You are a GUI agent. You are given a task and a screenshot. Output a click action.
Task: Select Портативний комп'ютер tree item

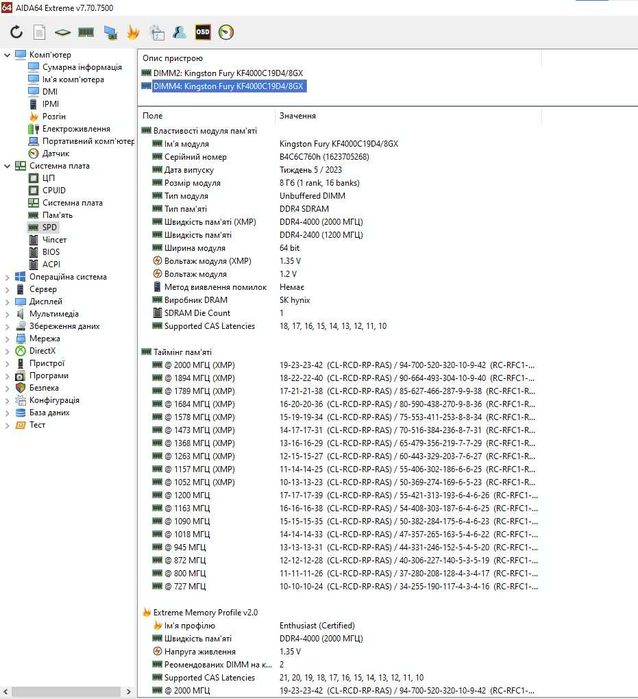[88, 141]
